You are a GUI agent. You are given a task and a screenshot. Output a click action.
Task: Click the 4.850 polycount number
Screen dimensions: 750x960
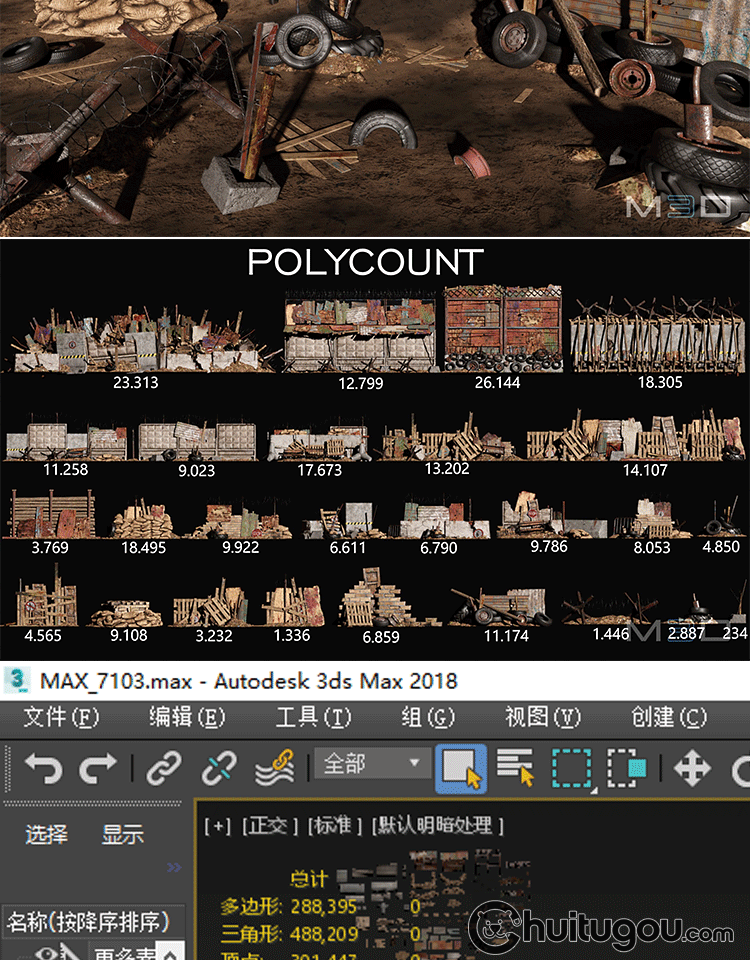pos(721,546)
